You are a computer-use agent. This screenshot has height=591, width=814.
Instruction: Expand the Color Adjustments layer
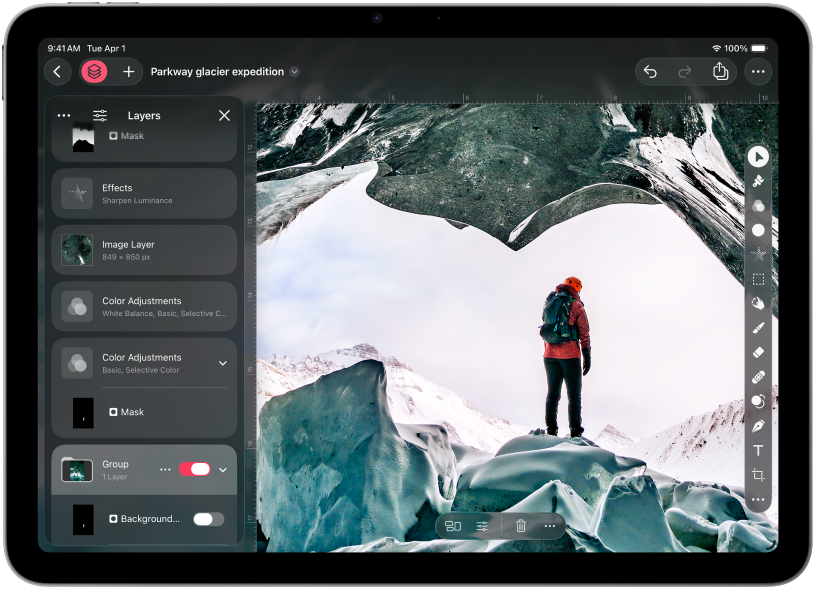click(222, 364)
